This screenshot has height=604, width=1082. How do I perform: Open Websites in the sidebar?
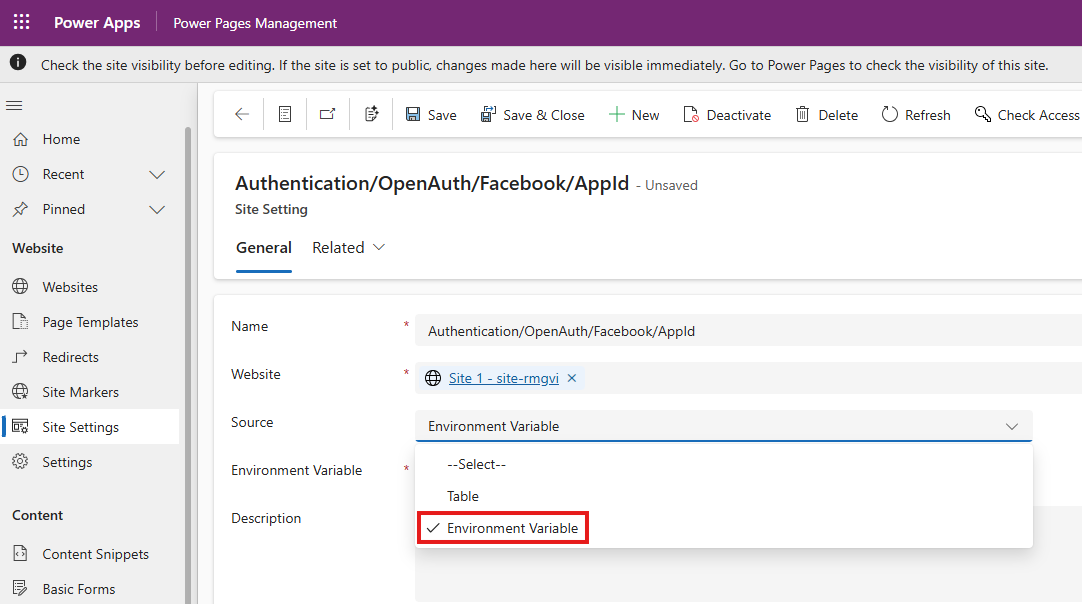90,286
